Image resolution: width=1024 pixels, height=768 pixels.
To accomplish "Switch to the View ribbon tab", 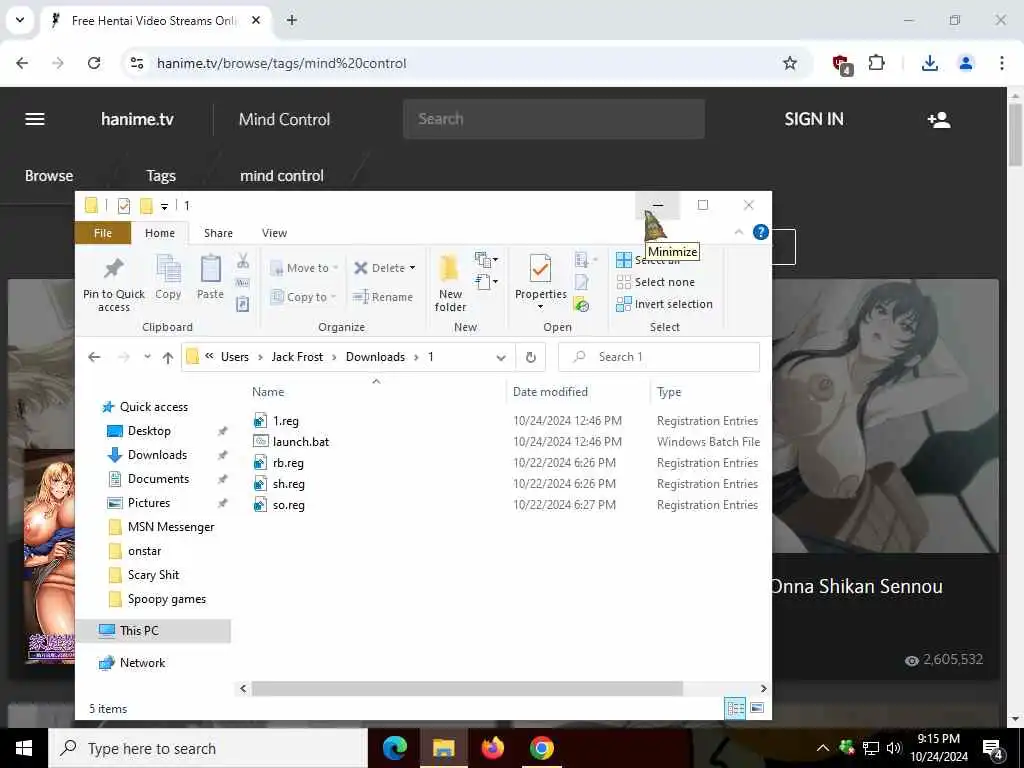I will pos(274,233).
